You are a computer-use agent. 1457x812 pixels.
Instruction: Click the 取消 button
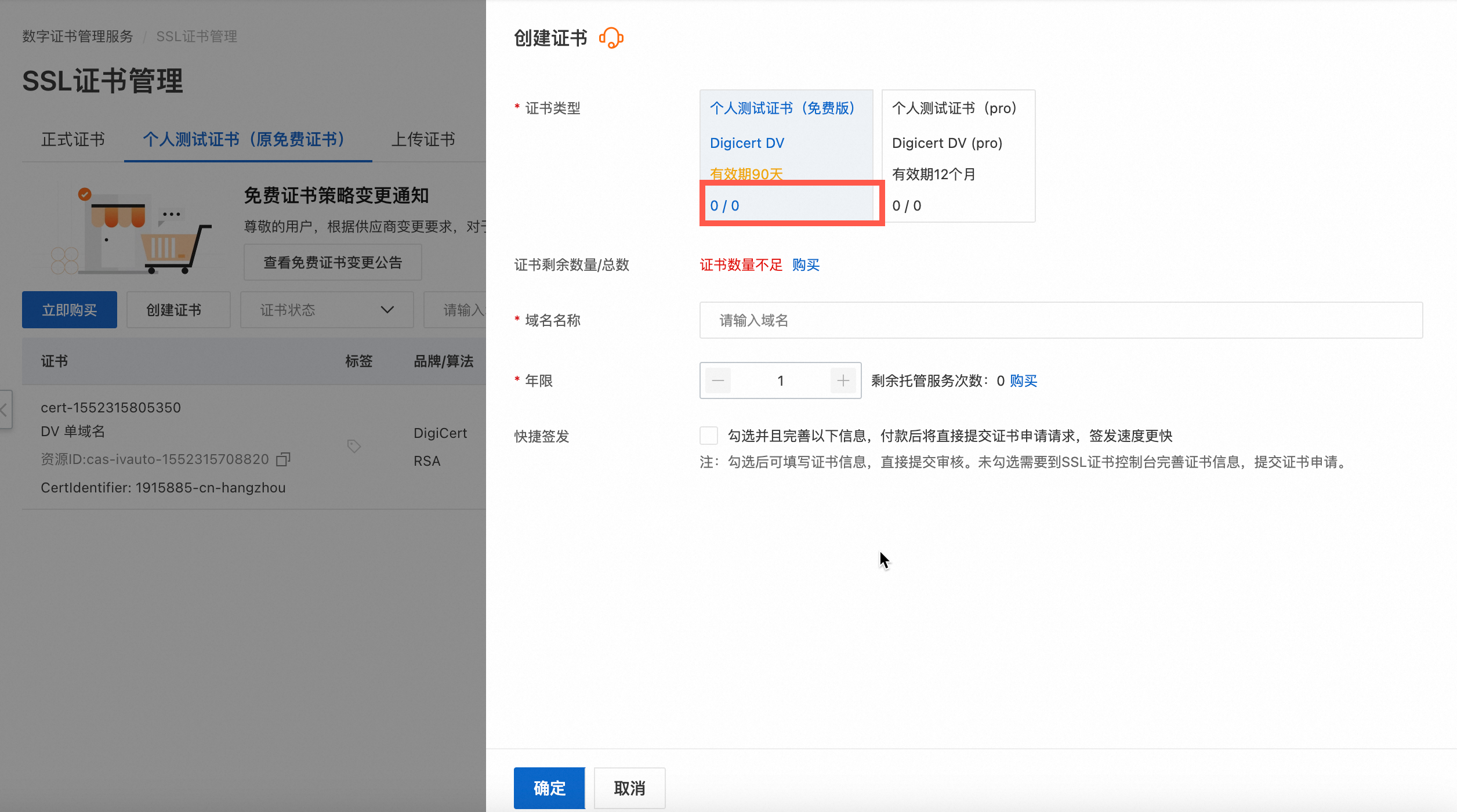pyautogui.click(x=630, y=788)
